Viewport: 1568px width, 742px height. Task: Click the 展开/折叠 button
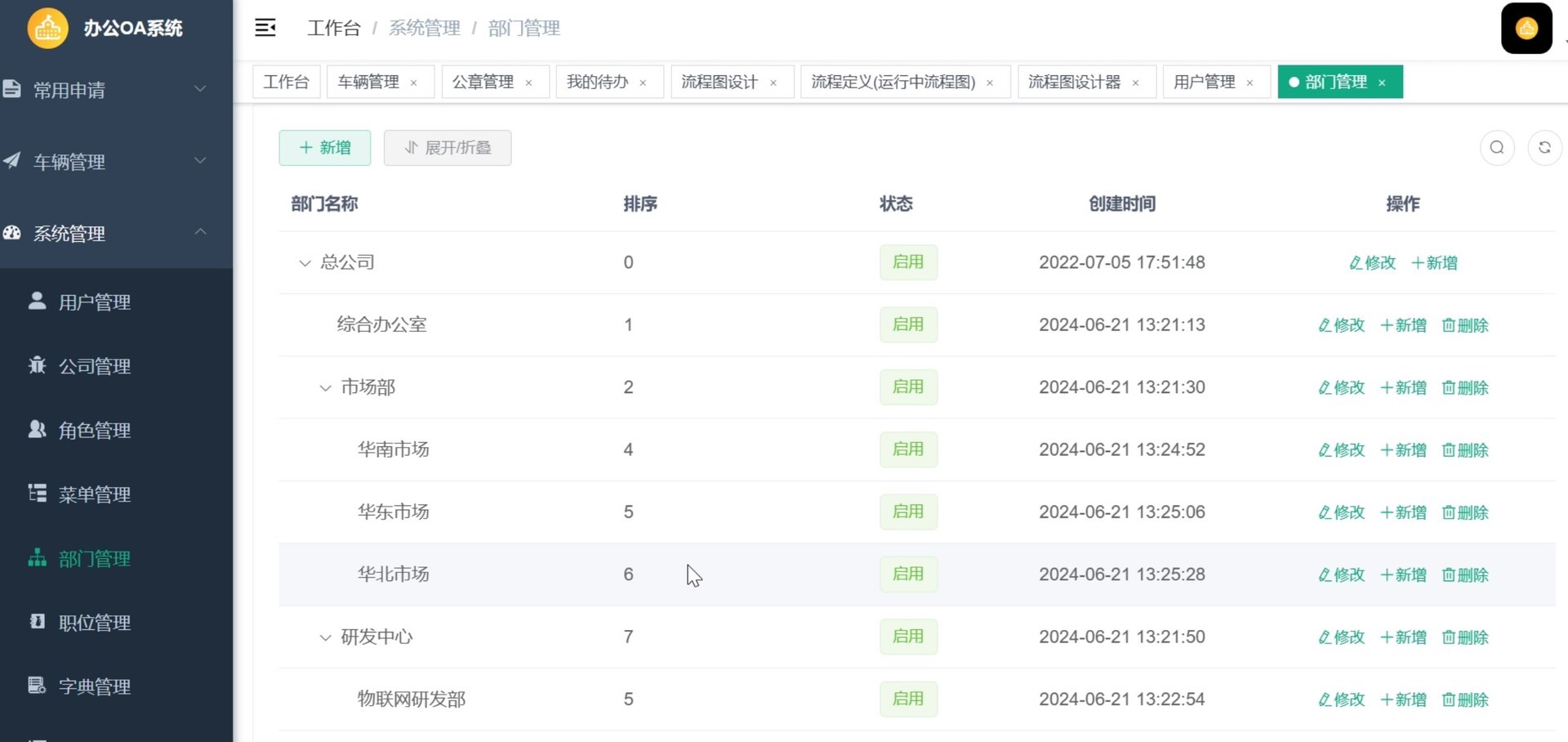448,148
